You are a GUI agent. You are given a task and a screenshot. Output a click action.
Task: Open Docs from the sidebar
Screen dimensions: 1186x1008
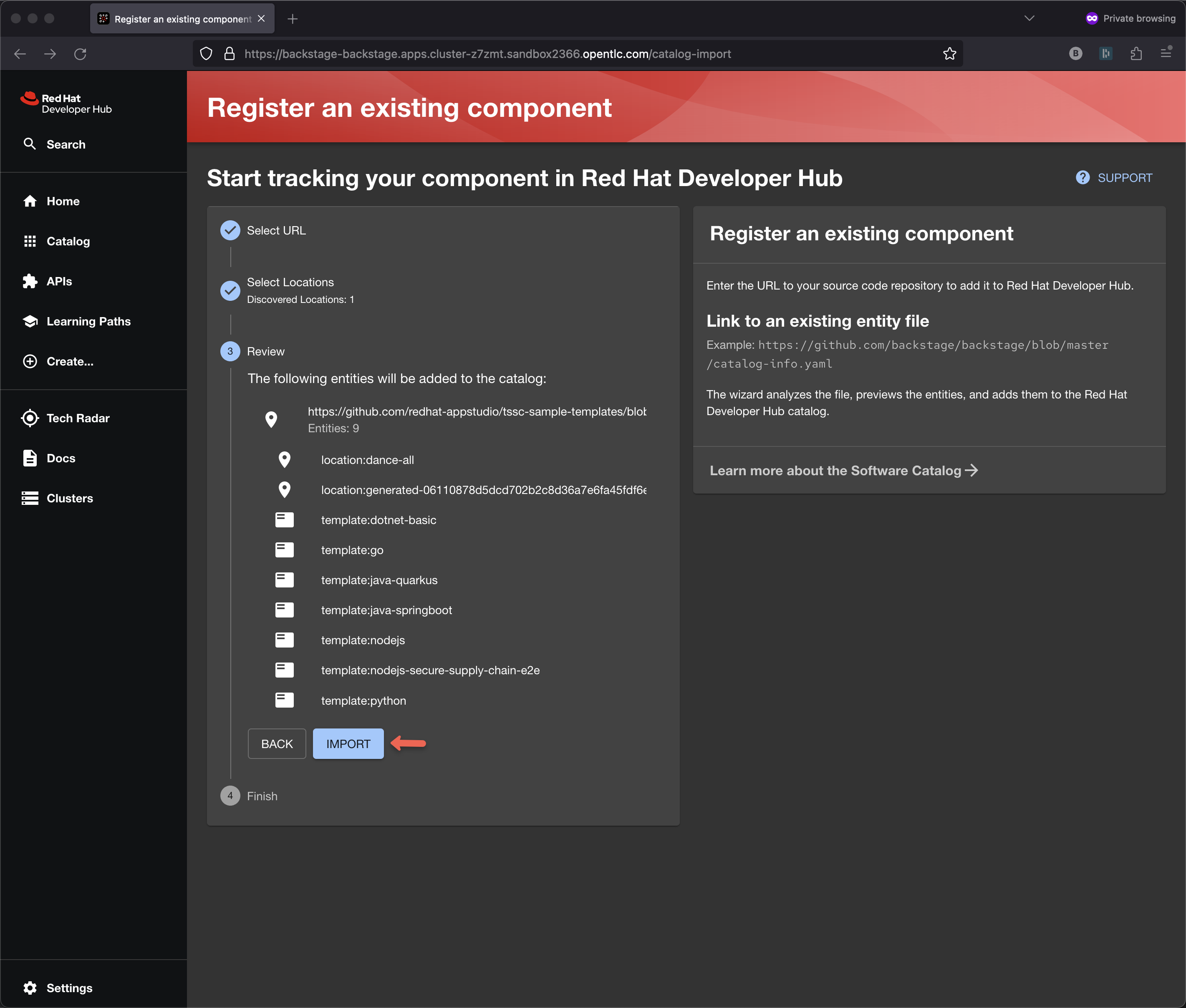61,458
